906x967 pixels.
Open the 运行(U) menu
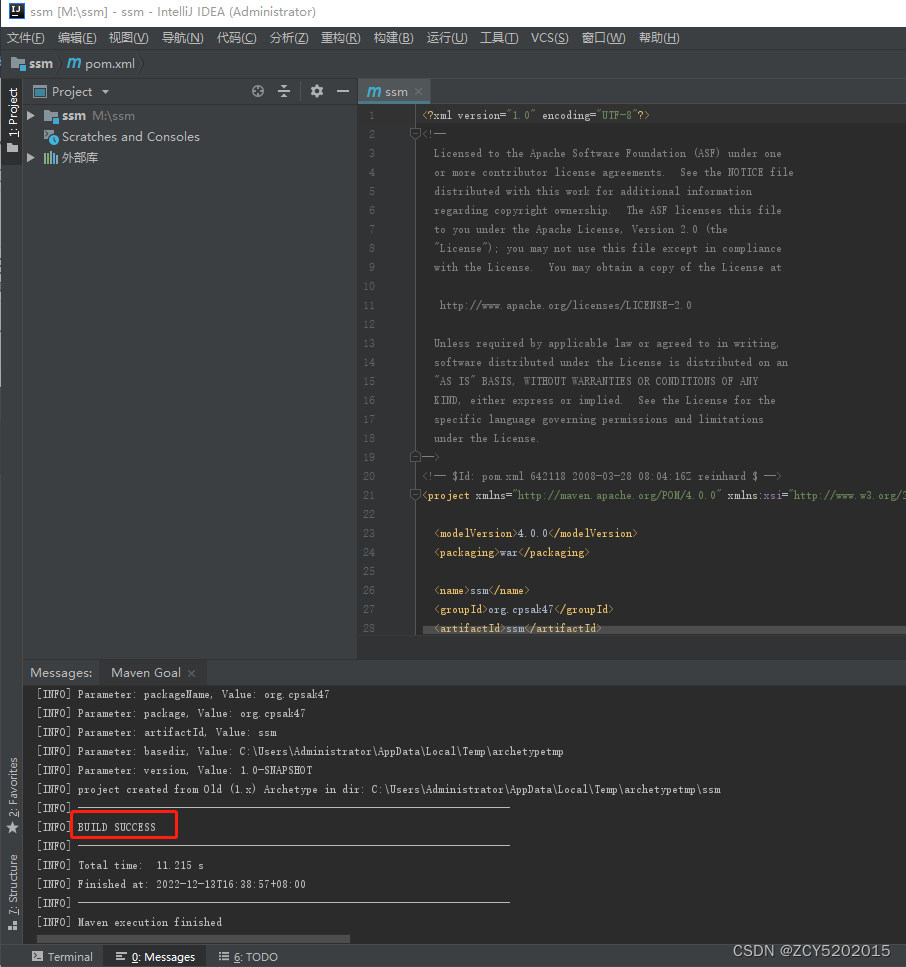(x=447, y=38)
